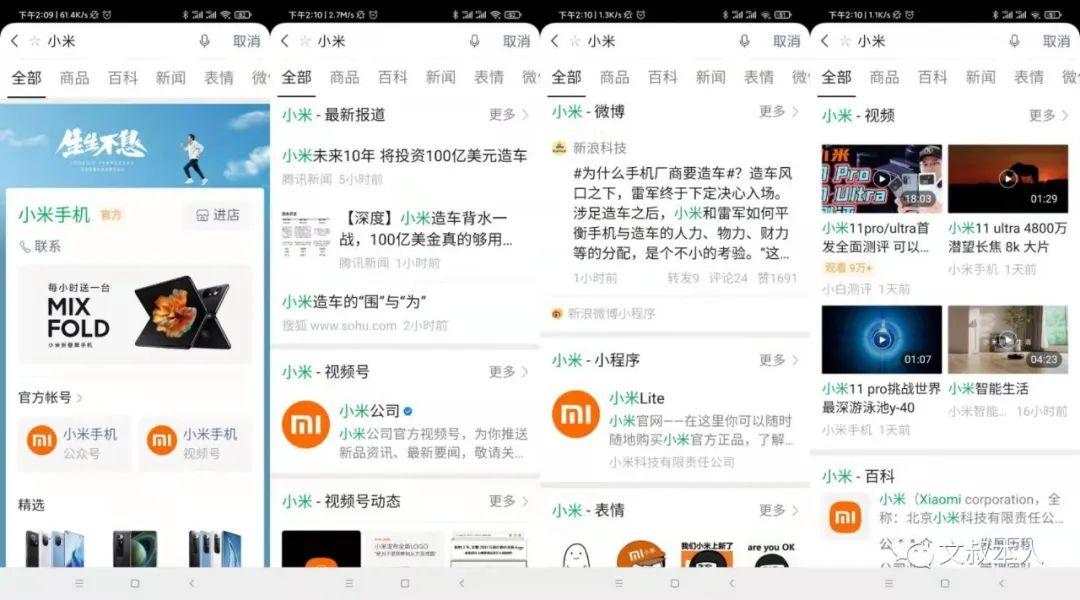Click the Mi logo beside 小米 Xiaomi corporation
The image size is (1080, 600).
[x=845, y=517]
